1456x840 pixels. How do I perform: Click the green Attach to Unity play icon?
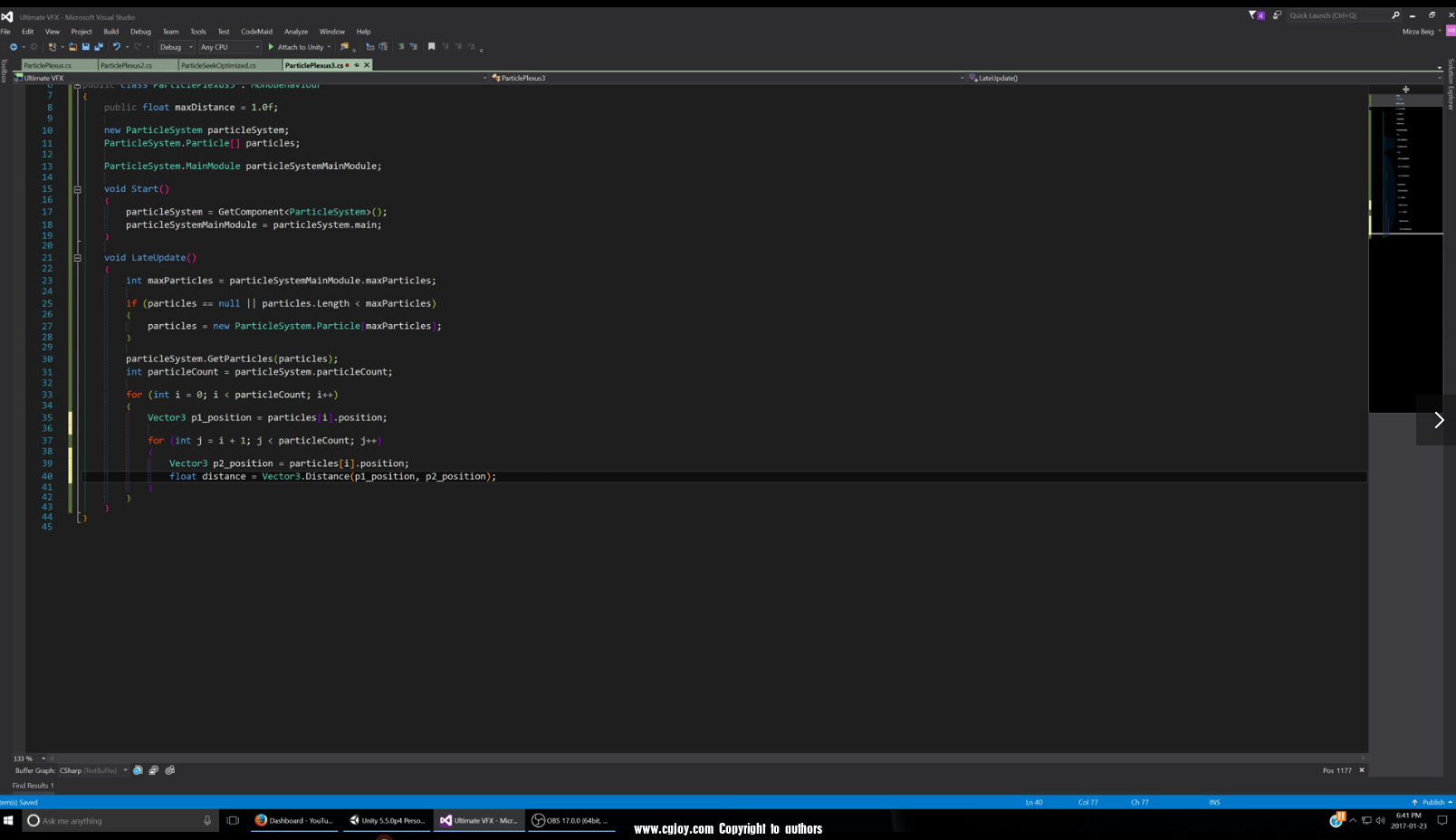tap(271, 47)
